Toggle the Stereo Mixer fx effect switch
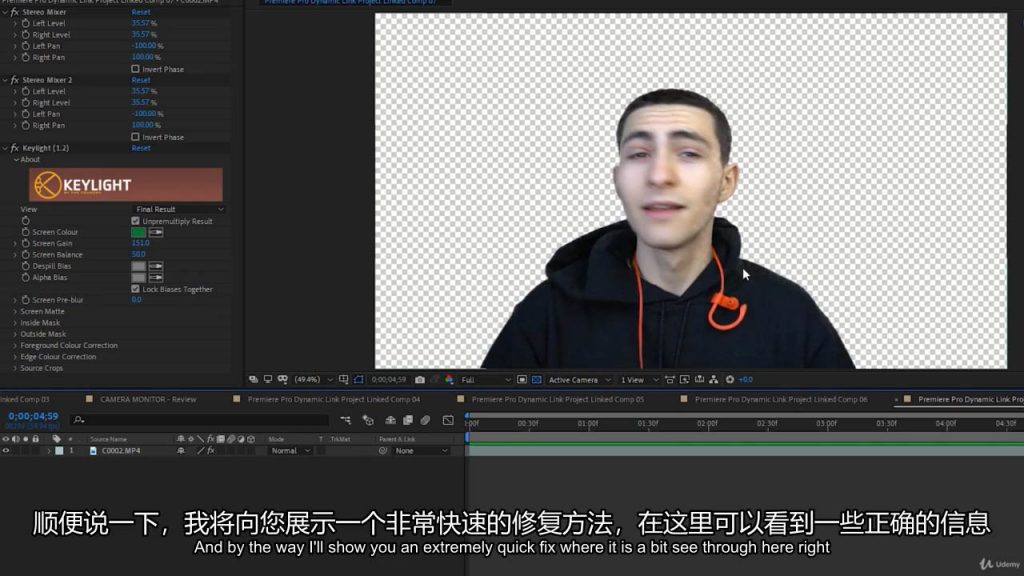Image resolution: width=1024 pixels, height=576 pixels. click(x=14, y=12)
